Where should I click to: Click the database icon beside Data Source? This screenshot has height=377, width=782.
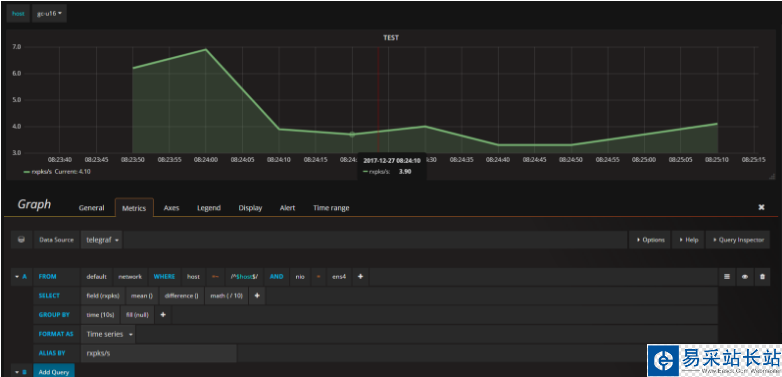pos(21,240)
